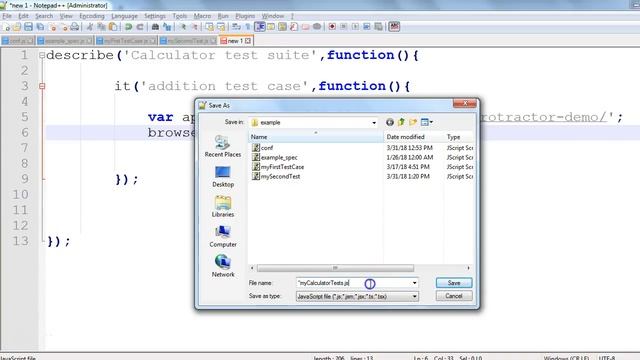Open Libraries in the dialog sidebar
The image size is (640, 360).
click(x=223, y=206)
